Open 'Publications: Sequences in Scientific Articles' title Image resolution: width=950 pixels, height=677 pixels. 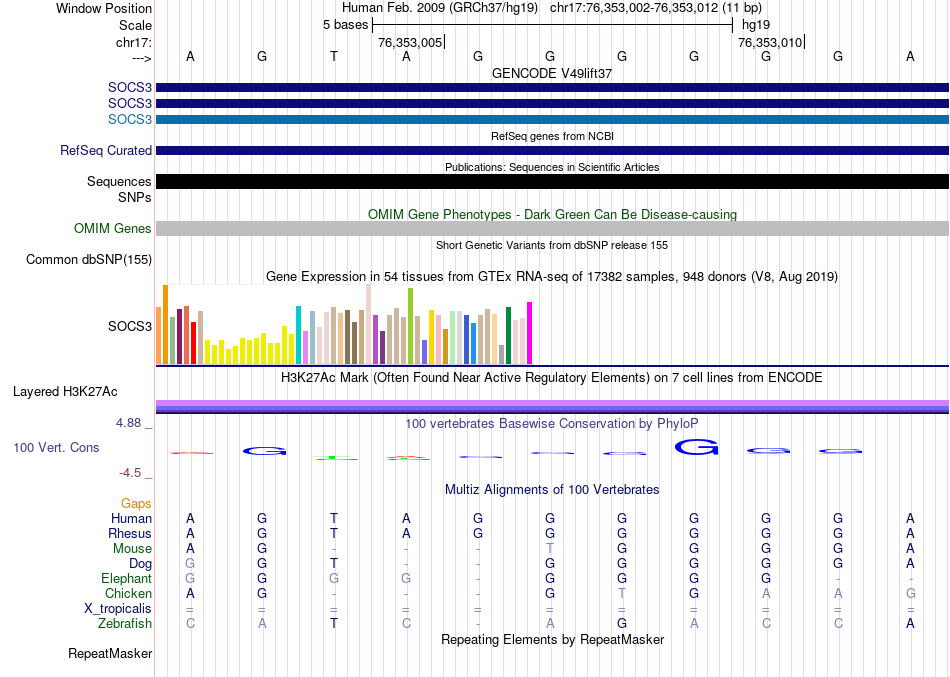pyautogui.click(x=552, y=167)
